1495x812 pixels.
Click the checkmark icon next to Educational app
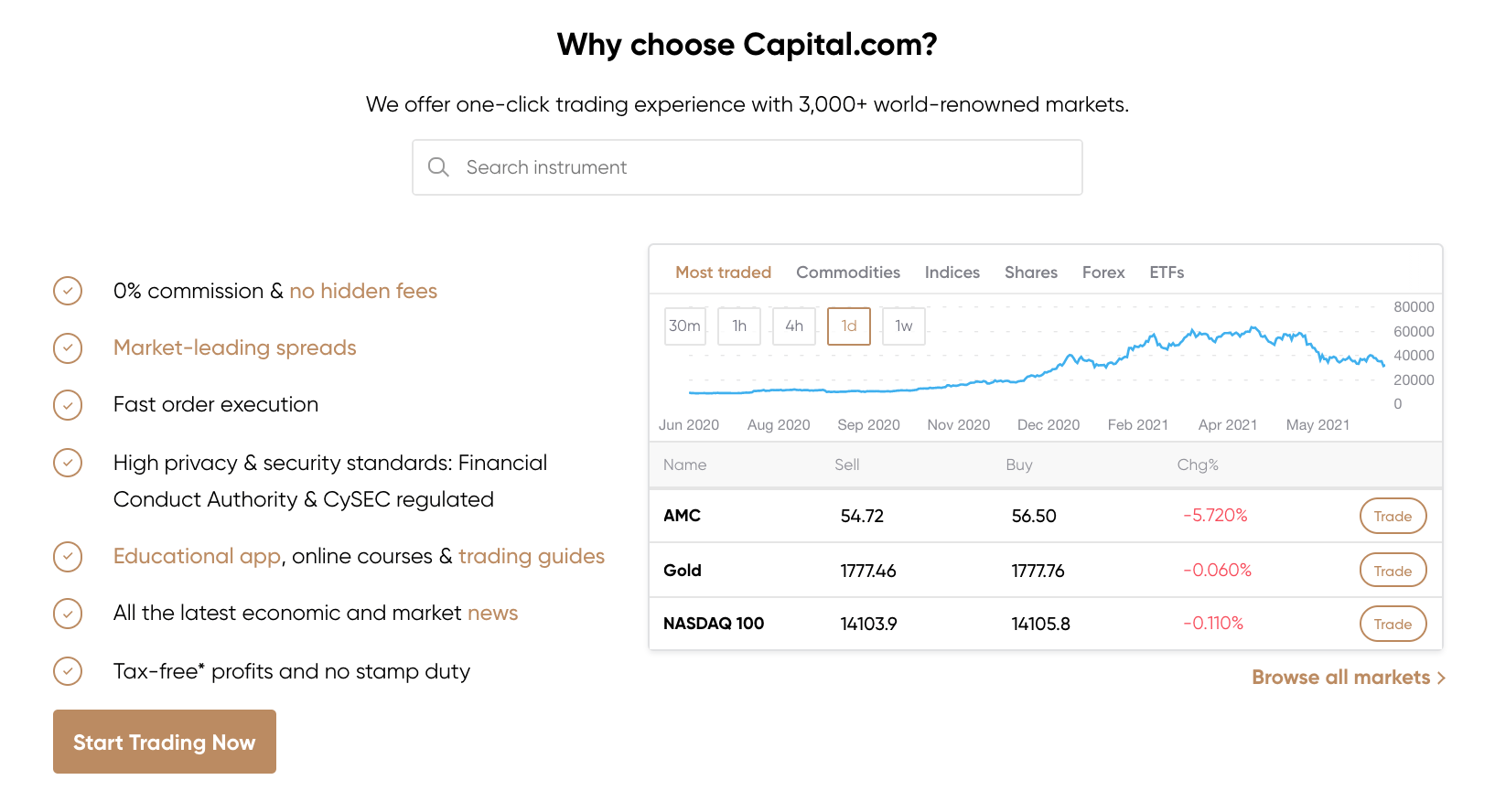68,557
